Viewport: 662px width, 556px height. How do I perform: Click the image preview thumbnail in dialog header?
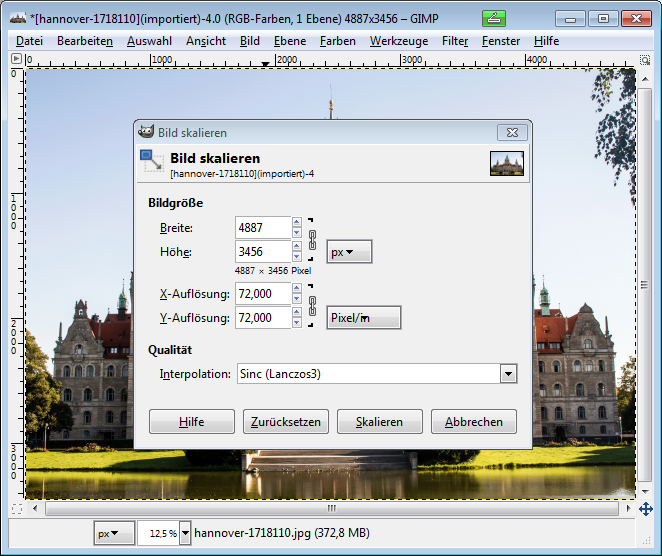[x=507, y=163]
